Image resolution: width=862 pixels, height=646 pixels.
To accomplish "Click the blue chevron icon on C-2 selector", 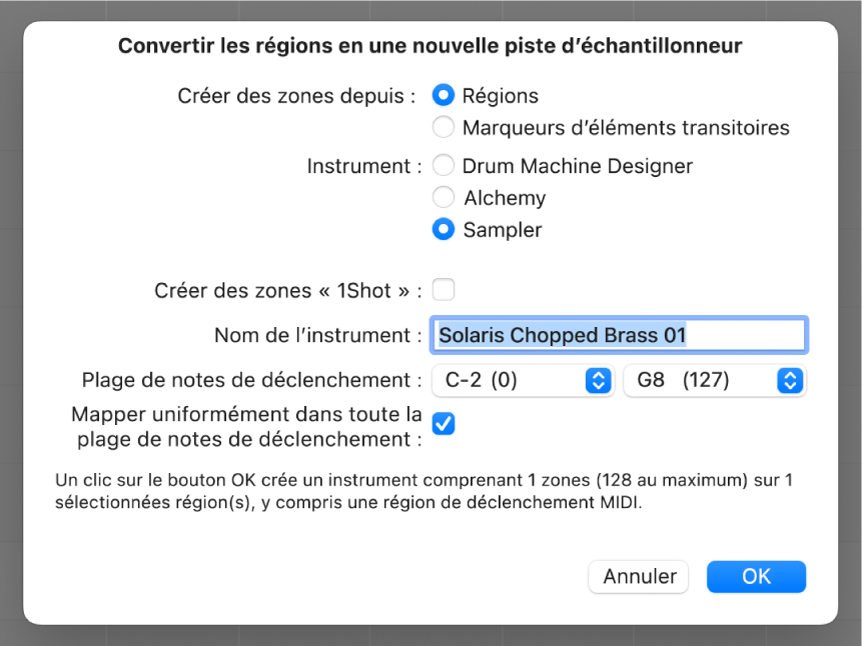I will (598, 380).
